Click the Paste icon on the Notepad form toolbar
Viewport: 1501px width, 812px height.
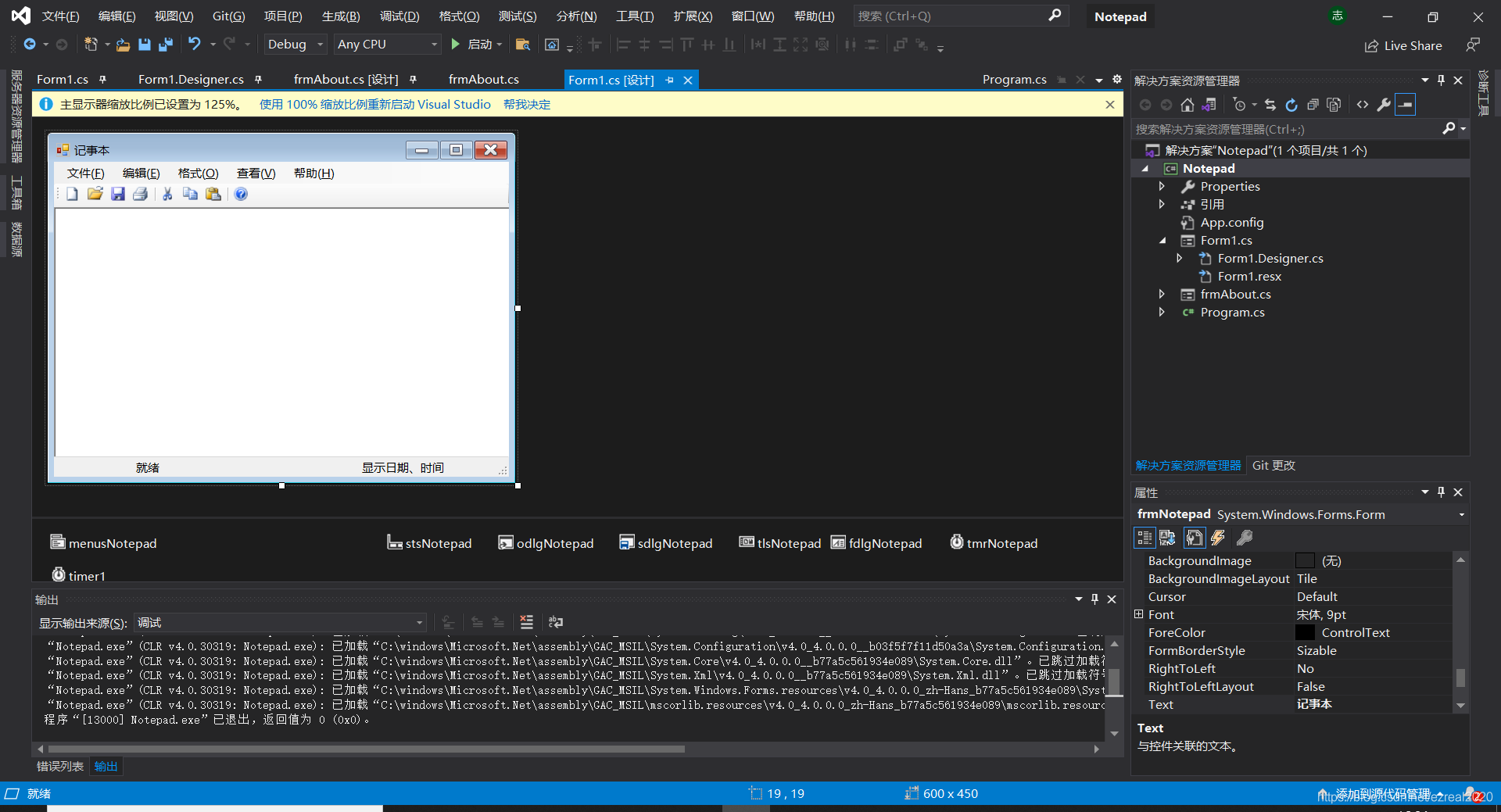213,194
